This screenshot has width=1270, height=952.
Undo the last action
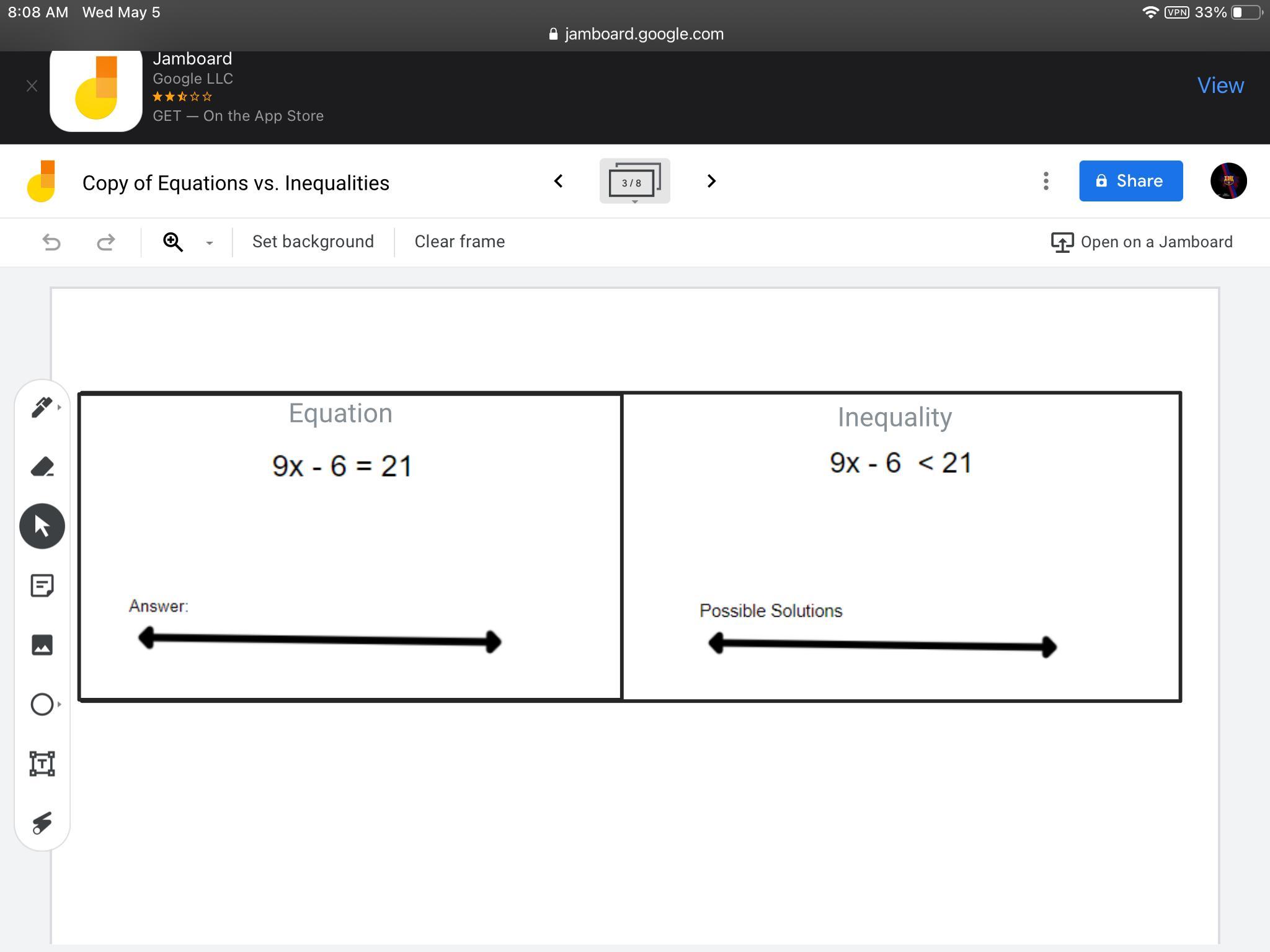coord(51,242)
